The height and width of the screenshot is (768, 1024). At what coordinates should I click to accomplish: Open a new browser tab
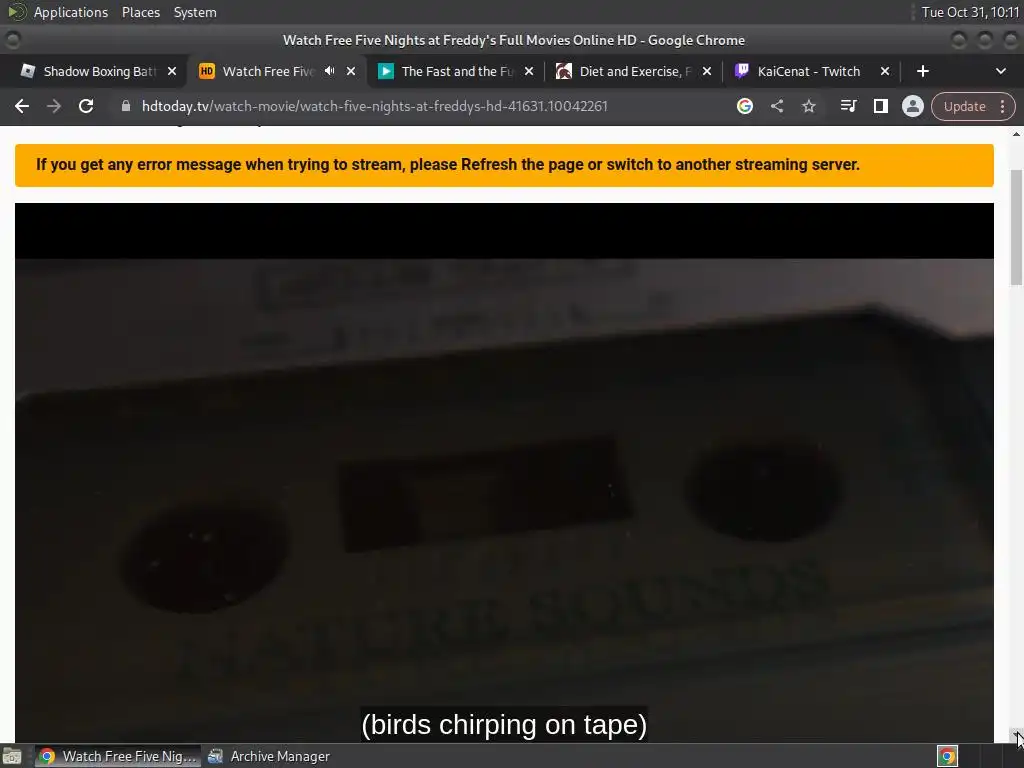[923, 71]
